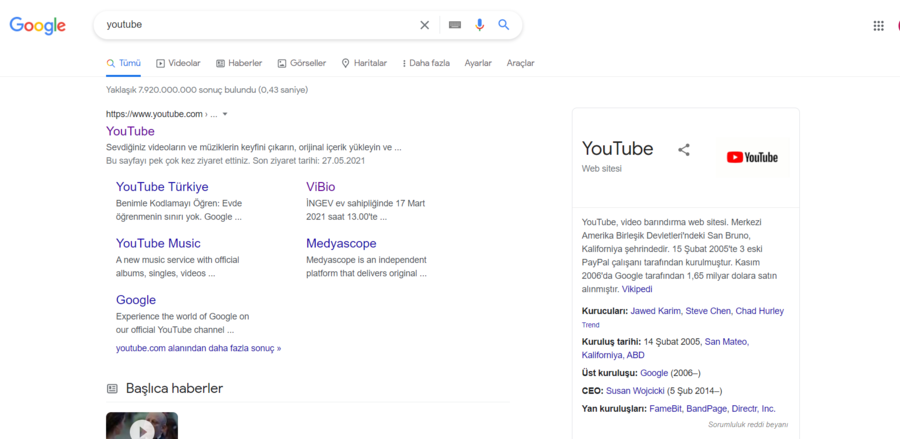The width and height of the screenshot is (900, 439).
Task: Click the https://www.youtube.com URL text
Action: click(x=154, y=114)
